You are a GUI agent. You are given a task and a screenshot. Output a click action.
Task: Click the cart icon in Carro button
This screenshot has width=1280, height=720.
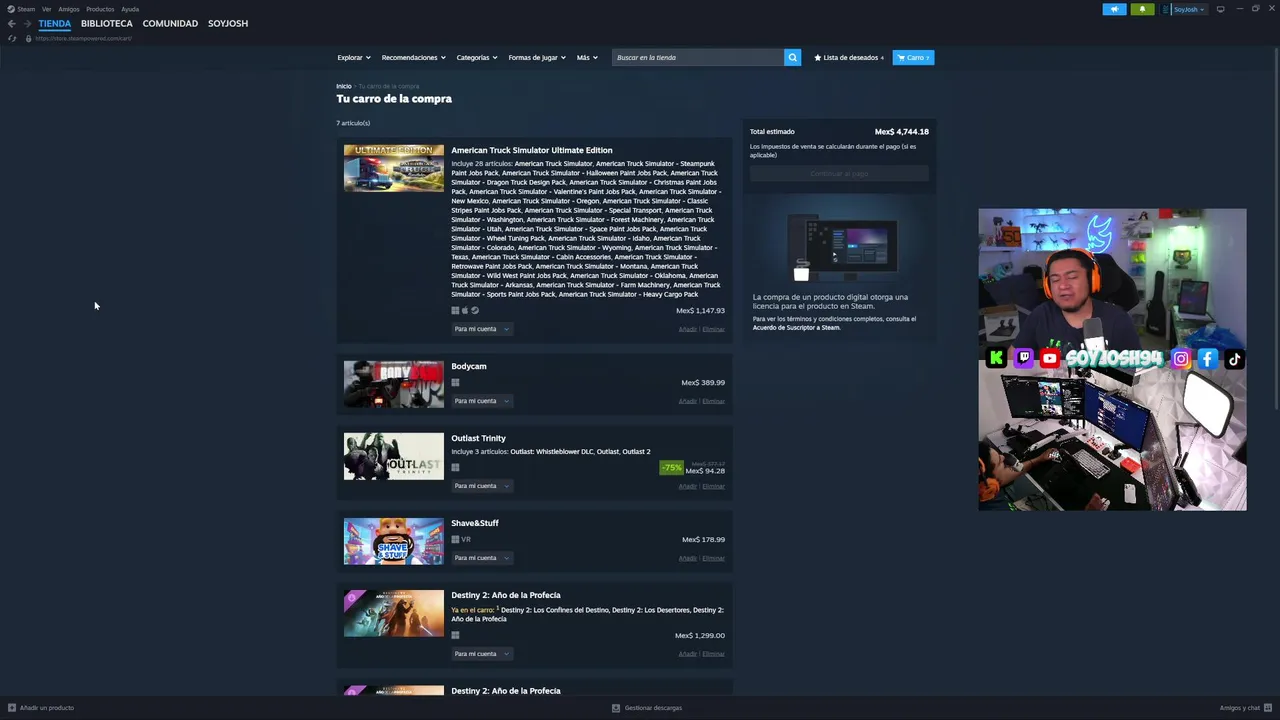pyautogui.click(x=901, y=57)
